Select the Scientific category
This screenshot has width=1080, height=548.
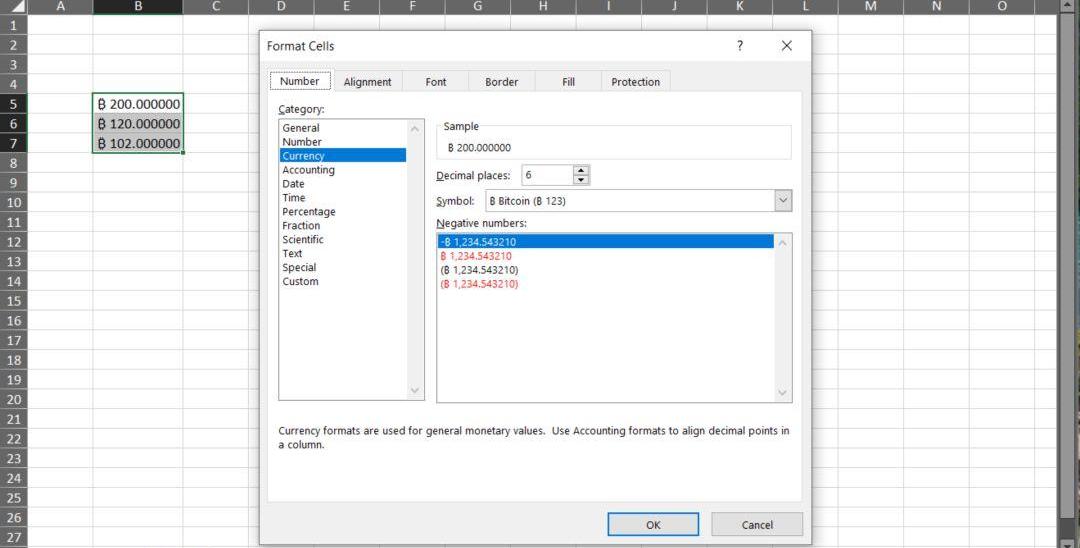[x=343, y=240]
